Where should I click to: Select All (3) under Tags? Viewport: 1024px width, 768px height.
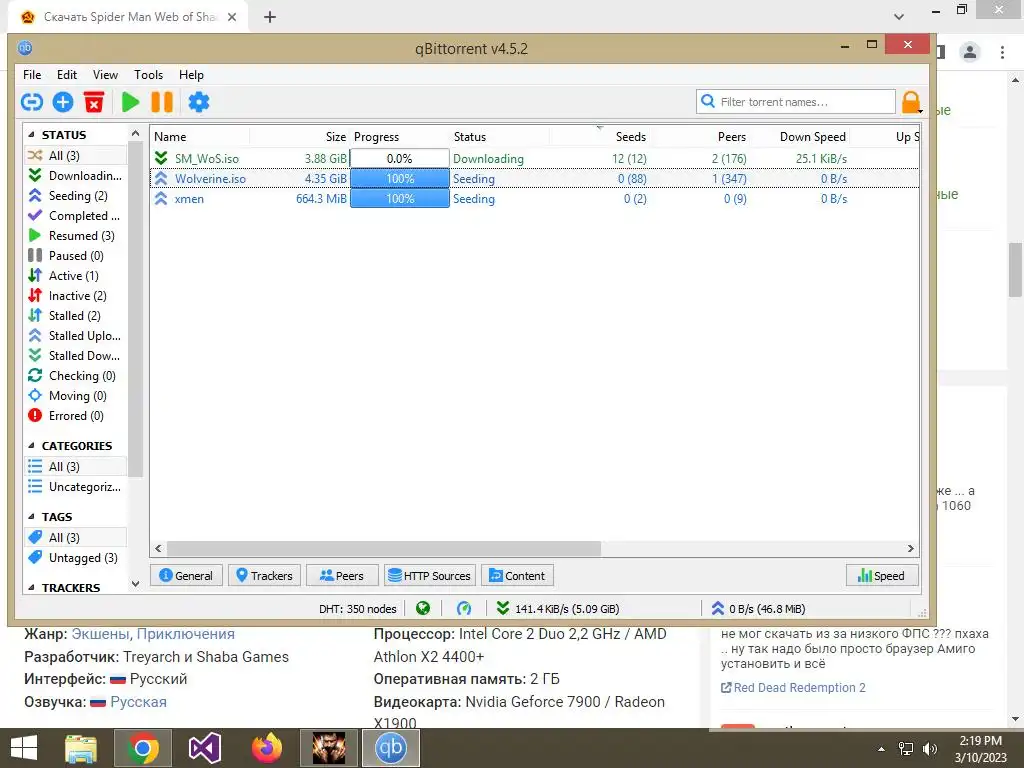pos(76,538)
